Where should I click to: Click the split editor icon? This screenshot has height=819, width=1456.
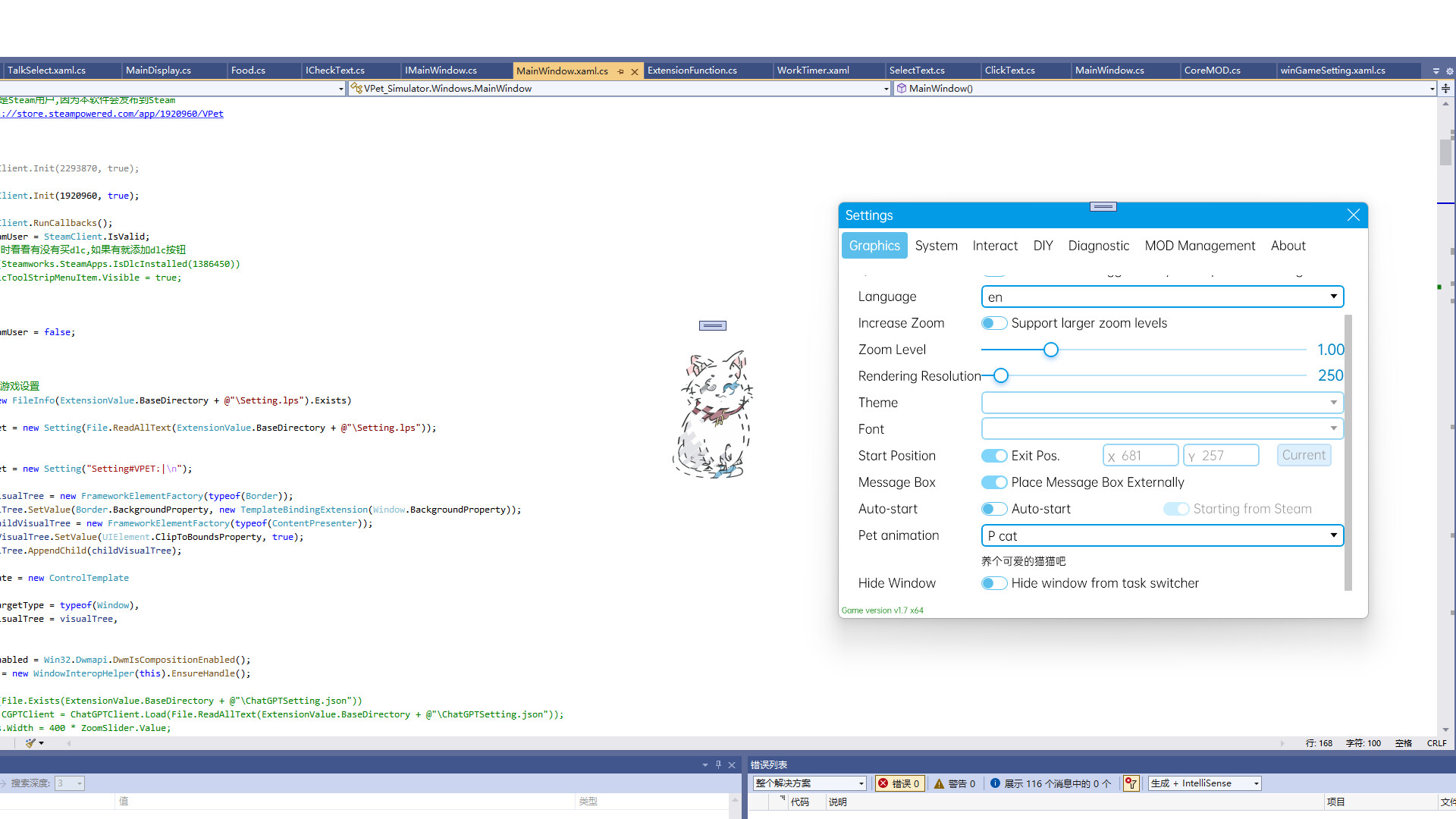point(1445,89)
